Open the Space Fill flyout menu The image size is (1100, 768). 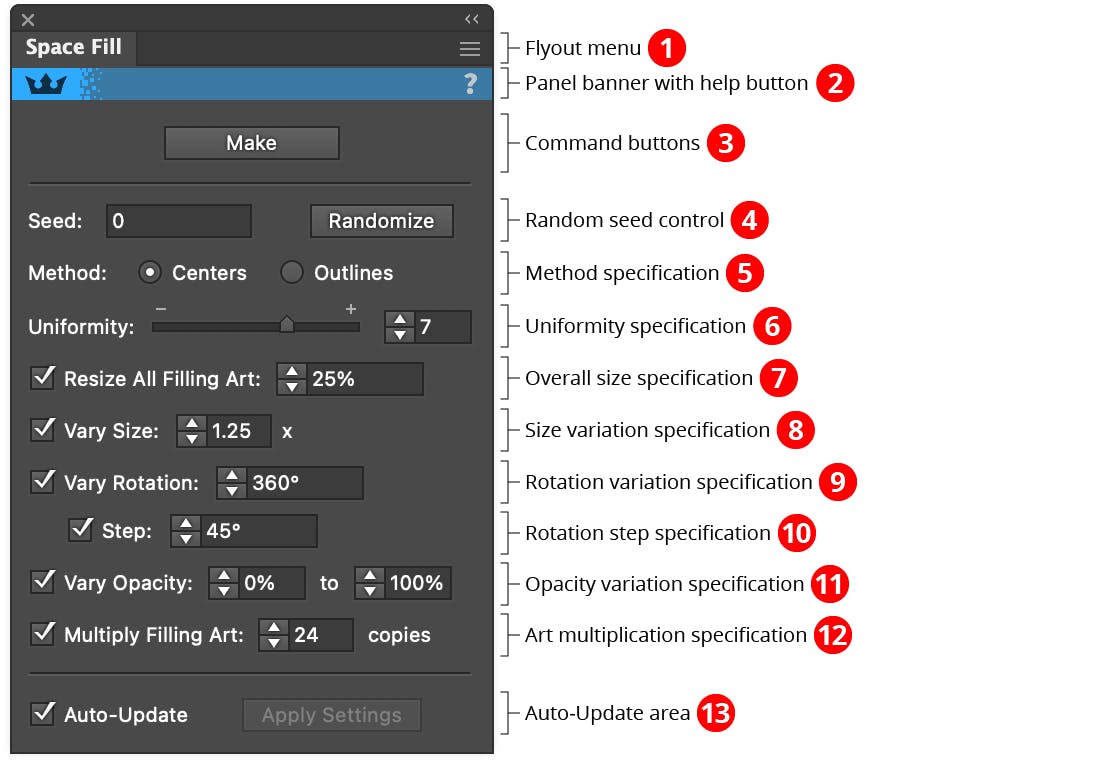(469, 48)
